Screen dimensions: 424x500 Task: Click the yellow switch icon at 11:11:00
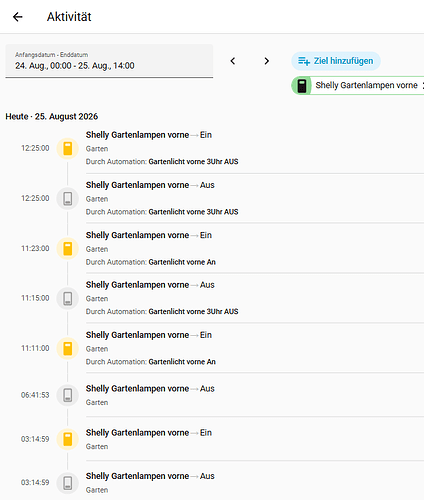pos(68,348)
